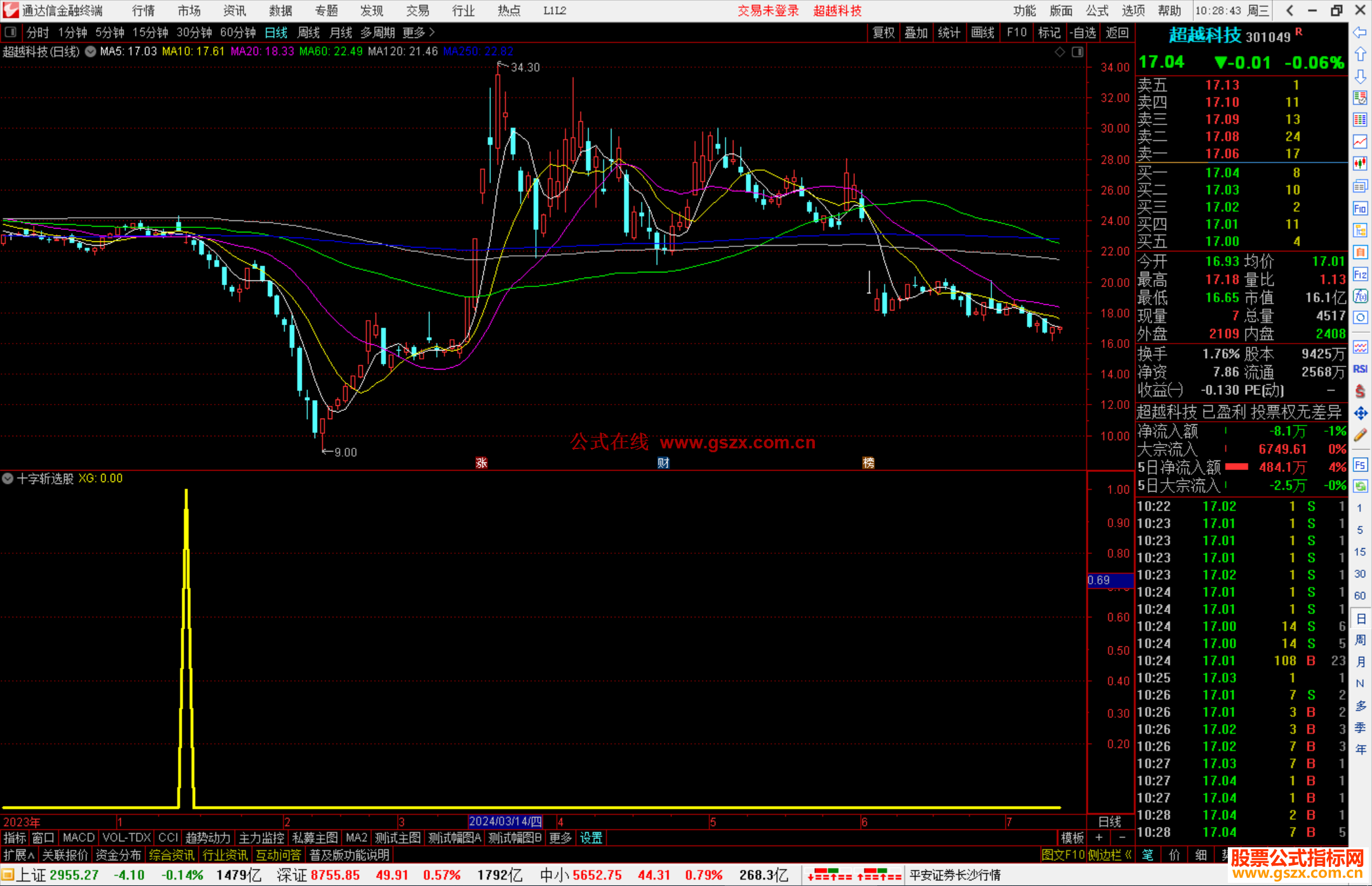
Task: Select the pencil drawing tool icon
Action: click(x=1359, y=435)
